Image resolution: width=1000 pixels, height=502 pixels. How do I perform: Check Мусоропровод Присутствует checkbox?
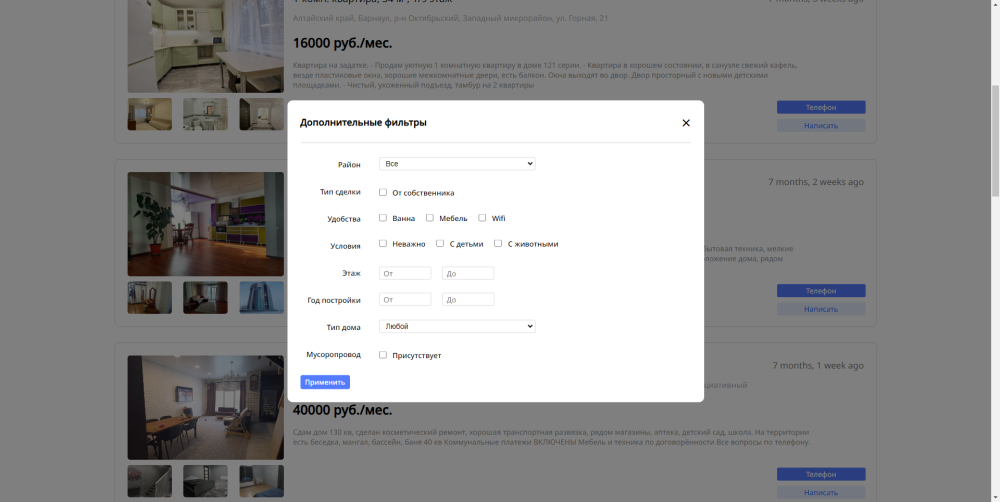click(383, 355)
